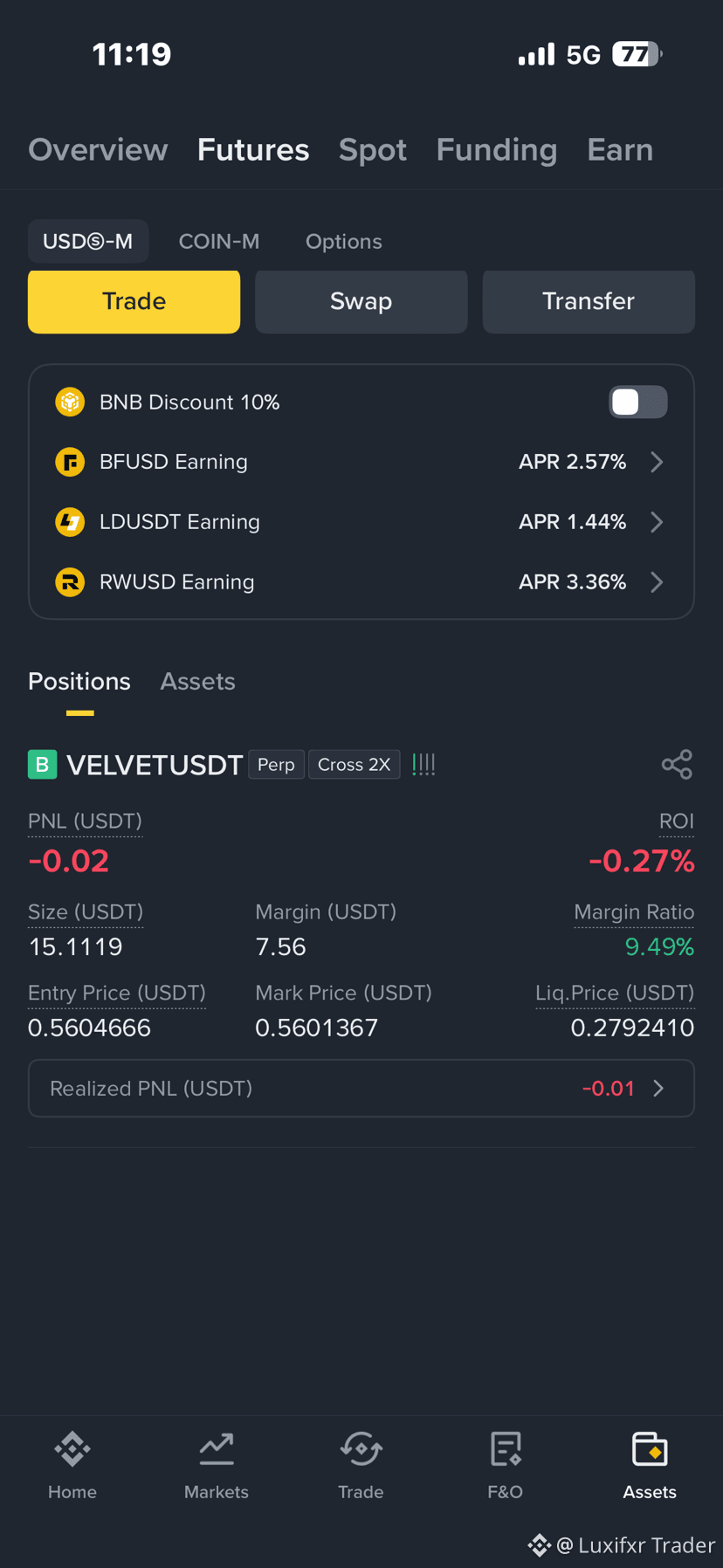Tap the LDUSDT coin icon

[70, 522]
